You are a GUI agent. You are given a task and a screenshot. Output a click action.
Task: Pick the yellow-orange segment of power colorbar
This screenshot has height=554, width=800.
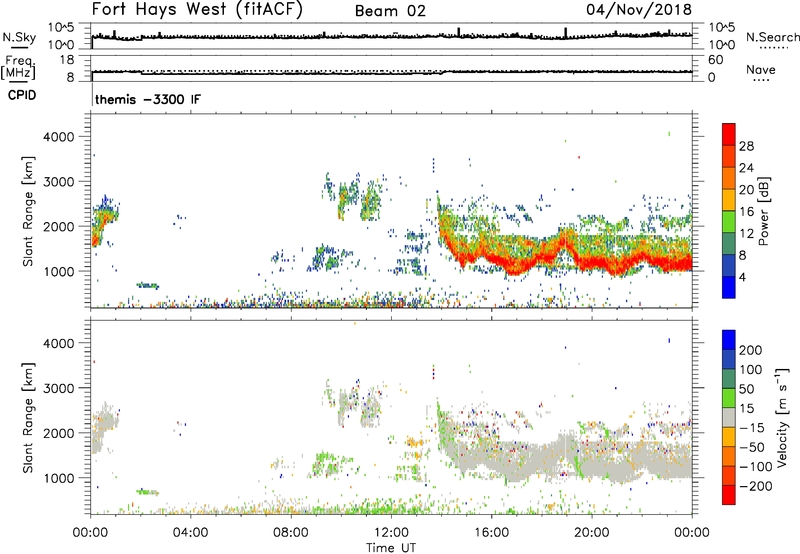tap(729, 200)
